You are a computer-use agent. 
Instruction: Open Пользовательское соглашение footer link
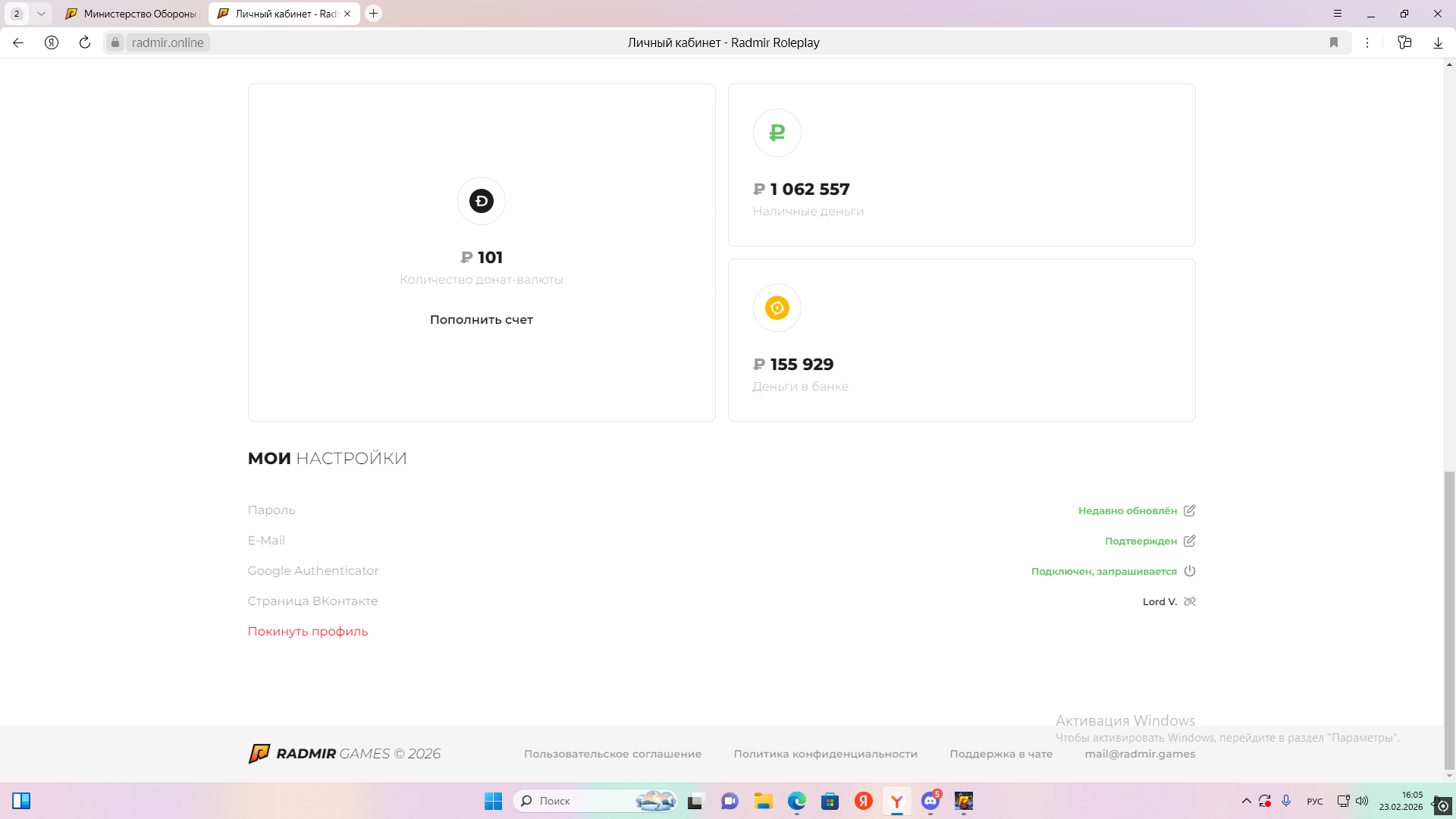click(x=612, y=754)
